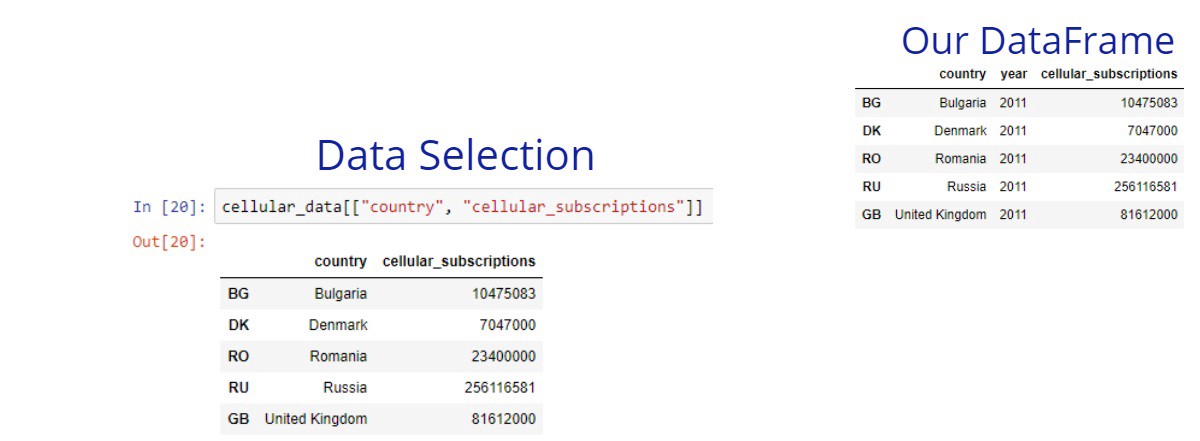Click cellular_subscriptions header in the Out[20] table
This screenshot has width=1200, height=441.
(x=459, y=261)
